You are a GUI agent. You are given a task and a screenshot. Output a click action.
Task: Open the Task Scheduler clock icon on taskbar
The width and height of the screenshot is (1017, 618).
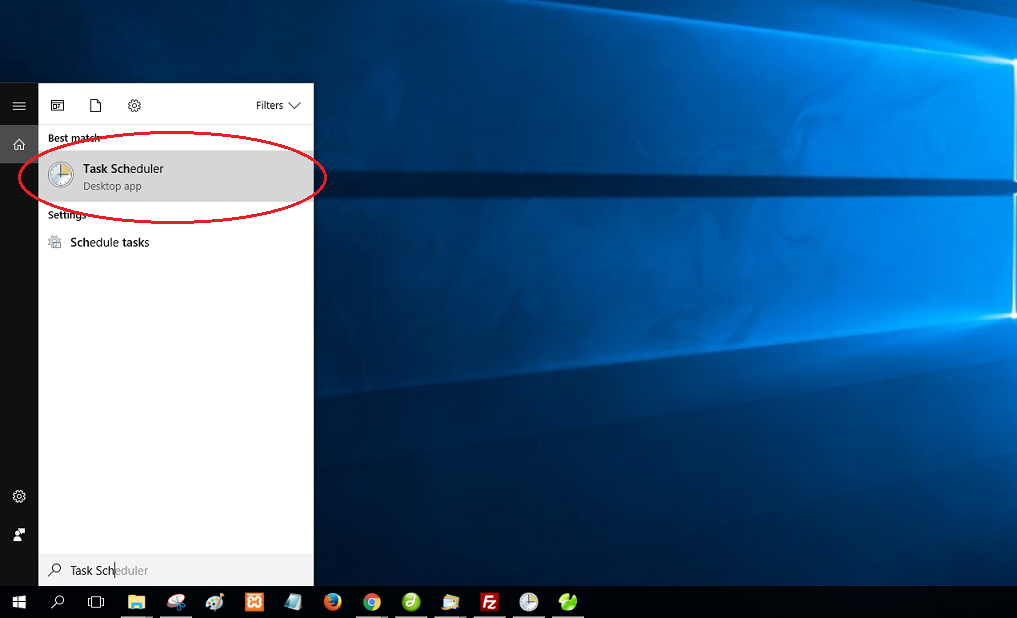[x=529, y=602]
